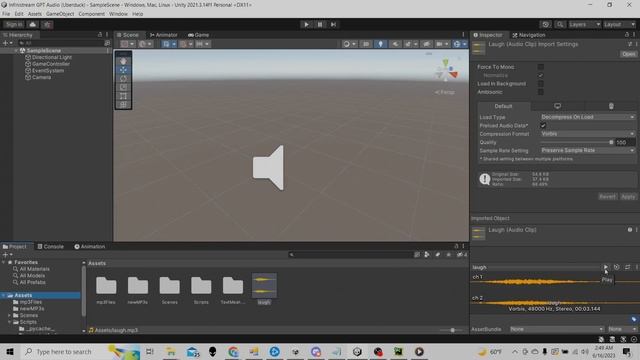Open the Console tab
Screen dimensions: 640x360
pyautogui.click(x=51, y=247)
